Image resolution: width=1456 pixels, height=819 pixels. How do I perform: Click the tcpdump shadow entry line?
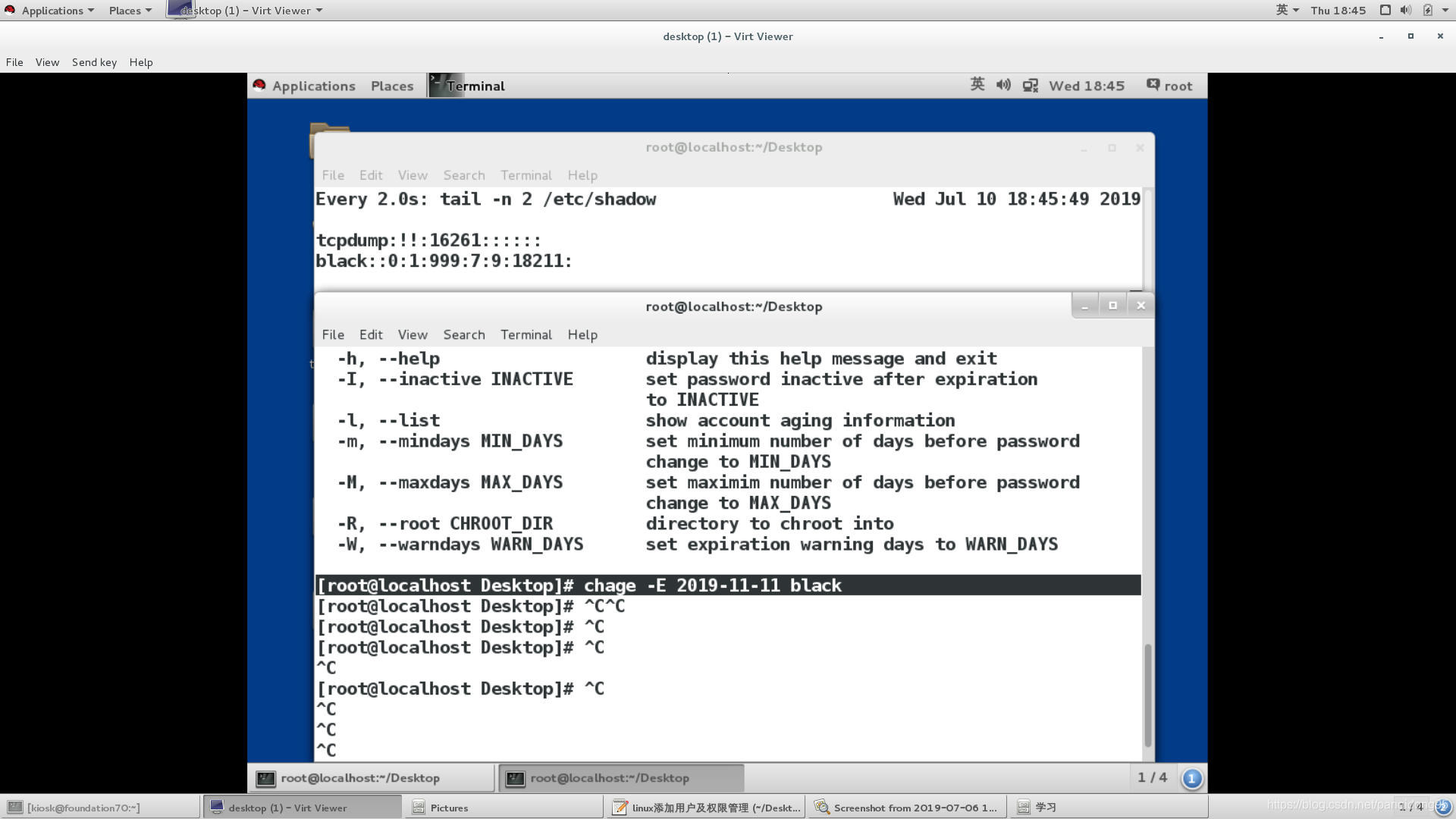428,240
